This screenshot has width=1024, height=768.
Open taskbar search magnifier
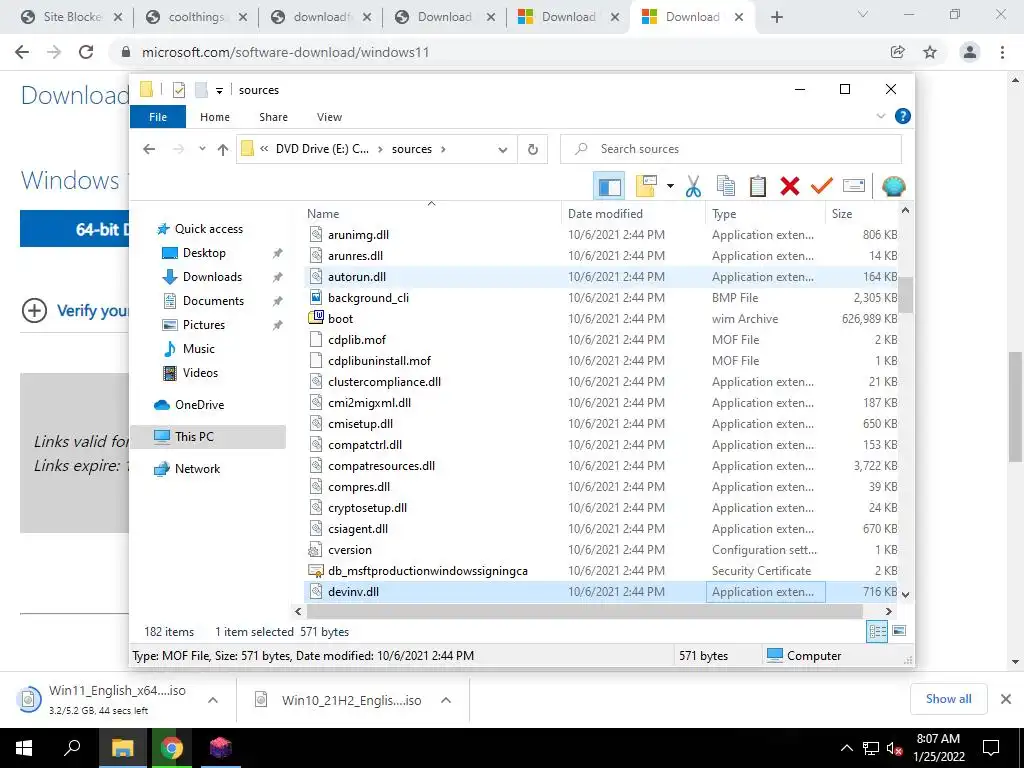pos(72,748)
